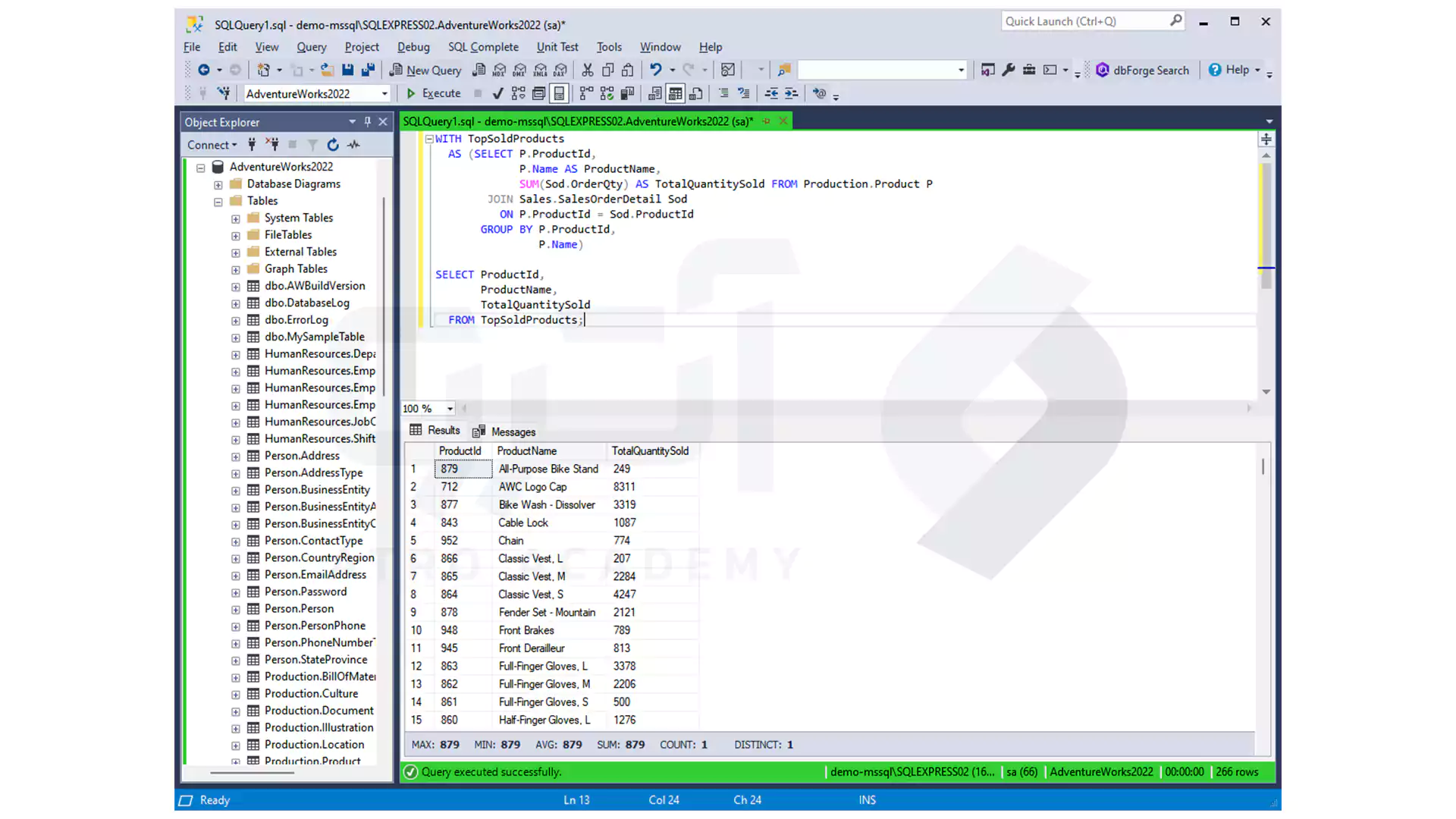The height and width of the screenshot is (819, 1456).
Task: Refresh the Object Explorer tree
Action: (x=333, y=144)
